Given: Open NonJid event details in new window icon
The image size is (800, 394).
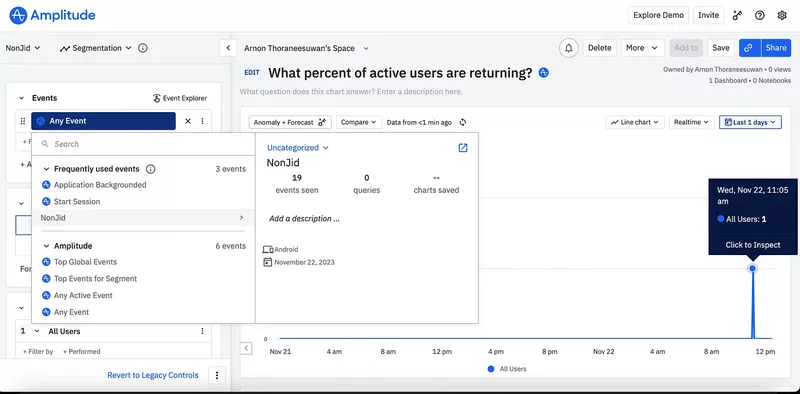Looking at the screenshot, I should point(463,148).
